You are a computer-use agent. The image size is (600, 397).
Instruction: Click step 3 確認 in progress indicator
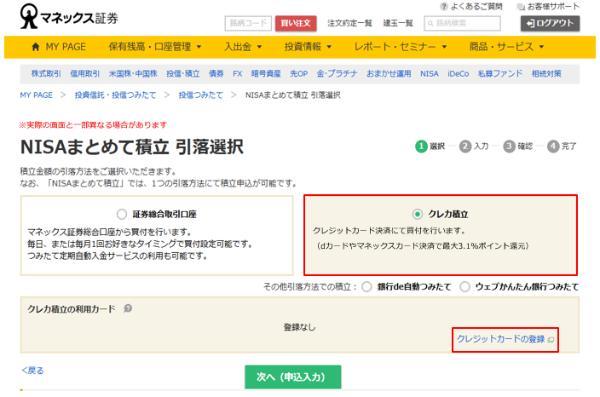[x=518, y=146]
